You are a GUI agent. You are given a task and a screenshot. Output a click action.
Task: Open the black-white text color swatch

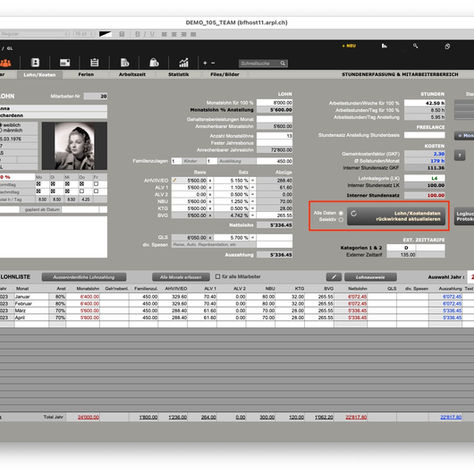105,34
